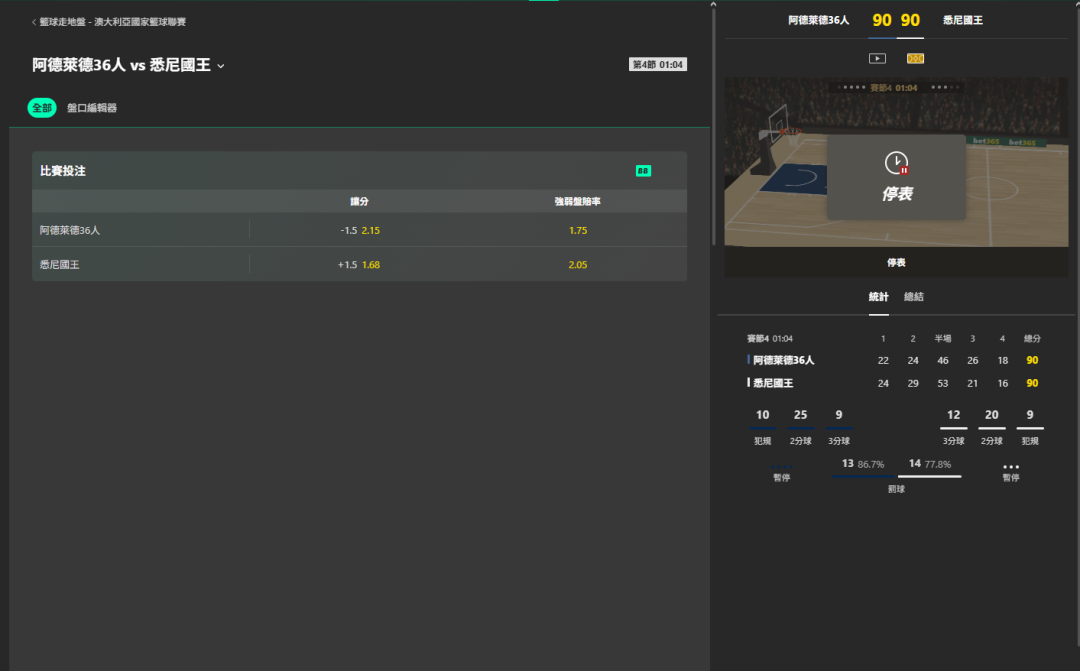Click the 阿德萊德36人 name in top scoreboard
Image resolution: width=1080 pixels, height=671 pixels.
(x=818, y=21)
